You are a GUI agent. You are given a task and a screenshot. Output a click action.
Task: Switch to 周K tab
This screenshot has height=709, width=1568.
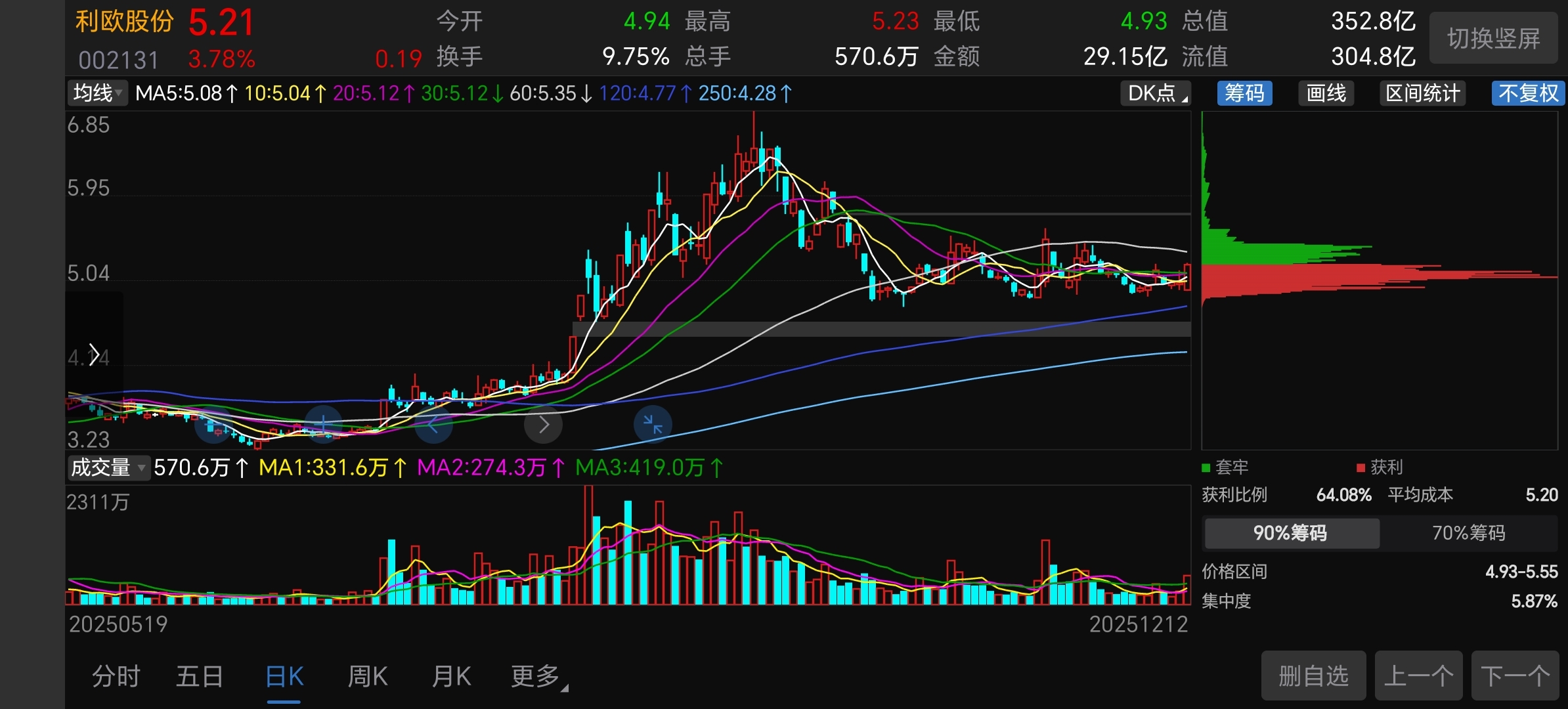tap(368, 676)
